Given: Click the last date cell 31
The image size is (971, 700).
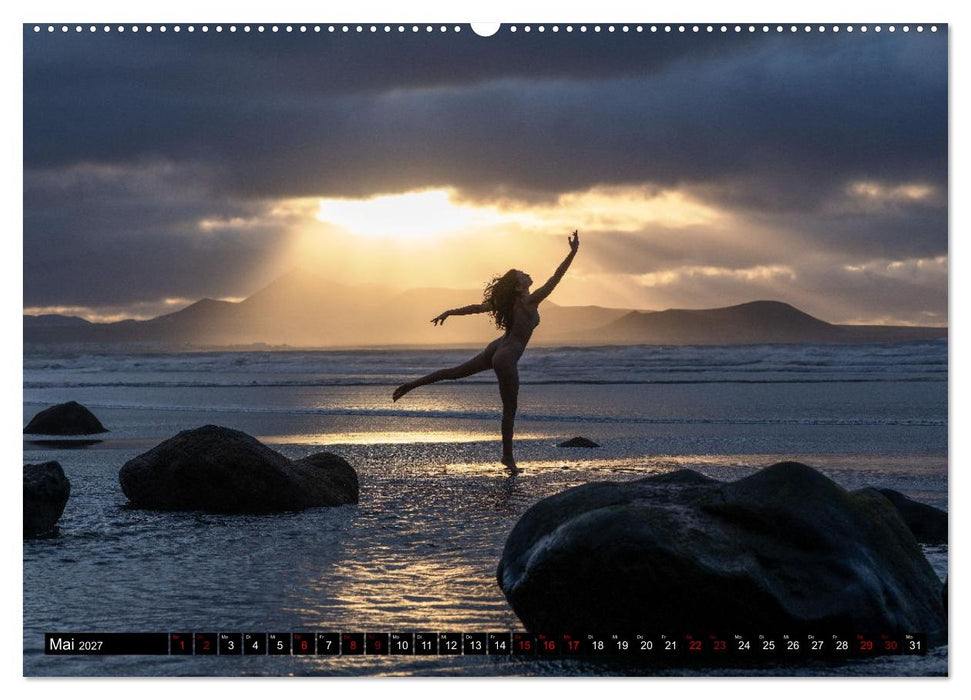Looking at the screenshot, I should tap(915, 644).
